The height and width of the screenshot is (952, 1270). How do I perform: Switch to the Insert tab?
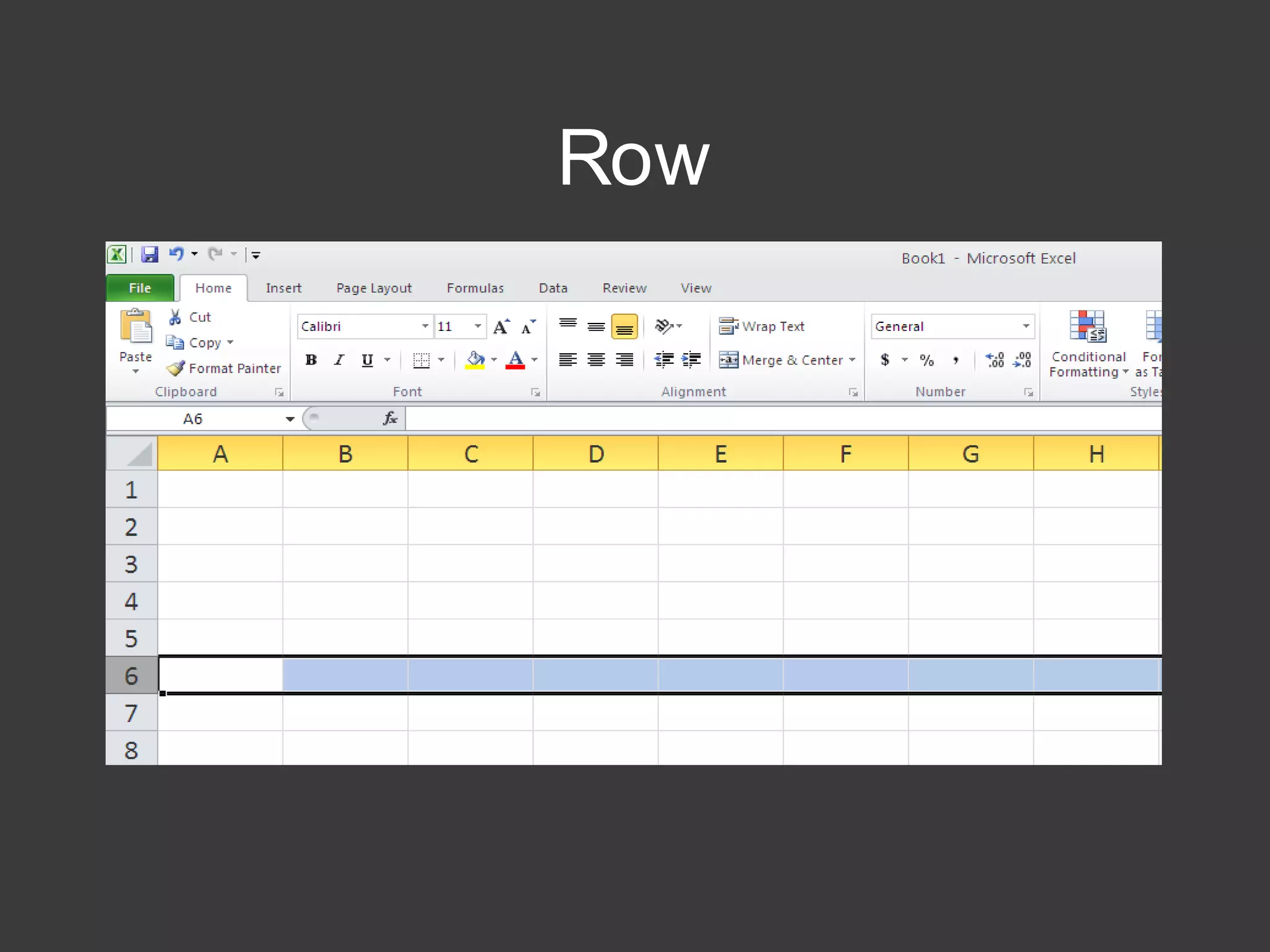tap(283, 288)
